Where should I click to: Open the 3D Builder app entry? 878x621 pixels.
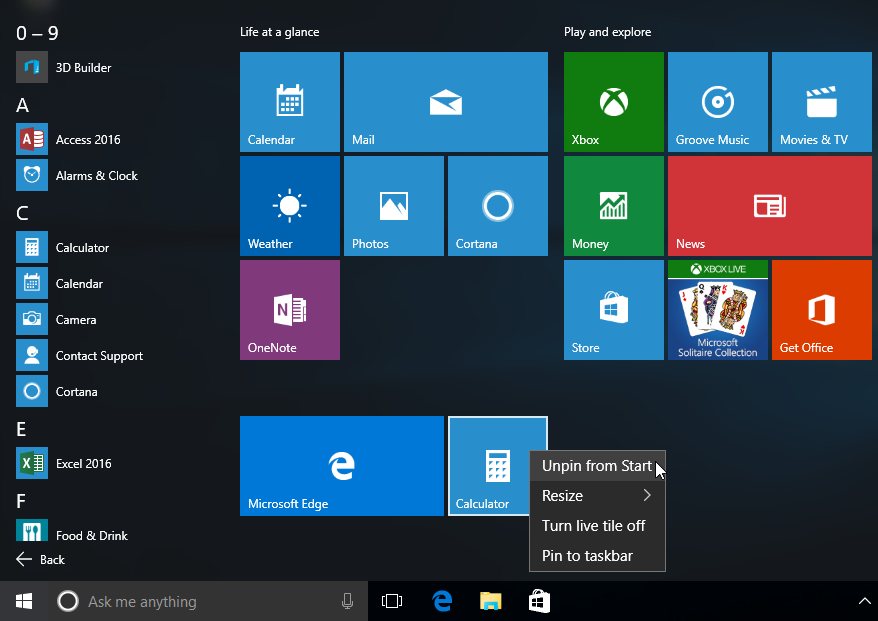[x=64, y=67]
